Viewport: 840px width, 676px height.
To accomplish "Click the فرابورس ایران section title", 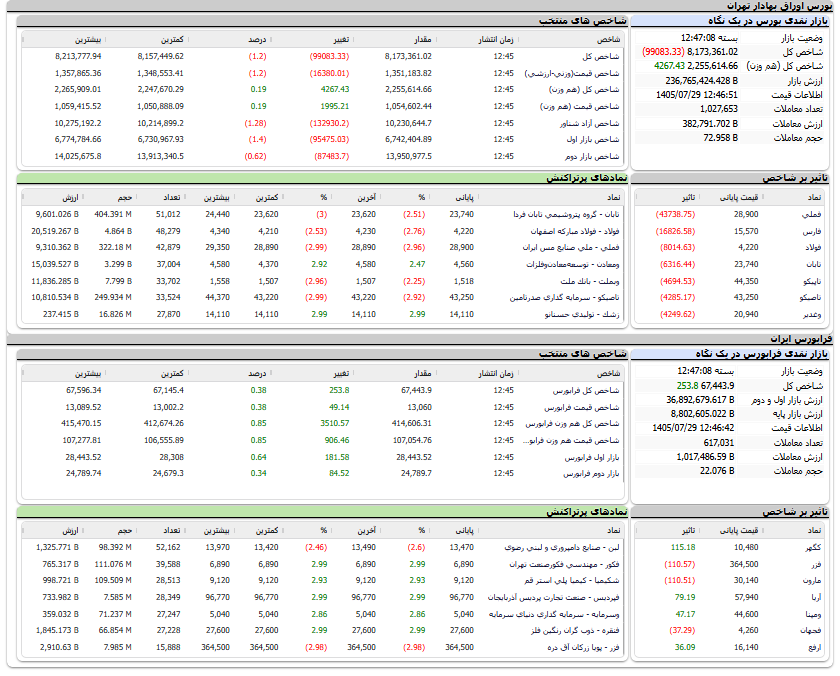I will 801,339.
